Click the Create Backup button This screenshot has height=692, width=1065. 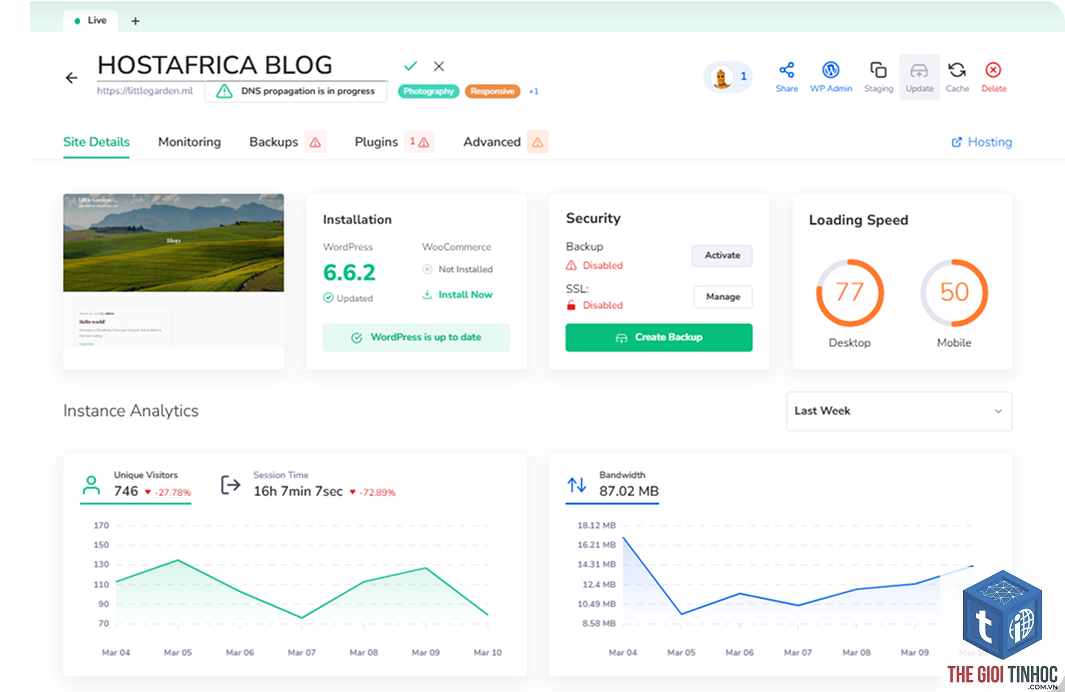[x=659, y=338]
